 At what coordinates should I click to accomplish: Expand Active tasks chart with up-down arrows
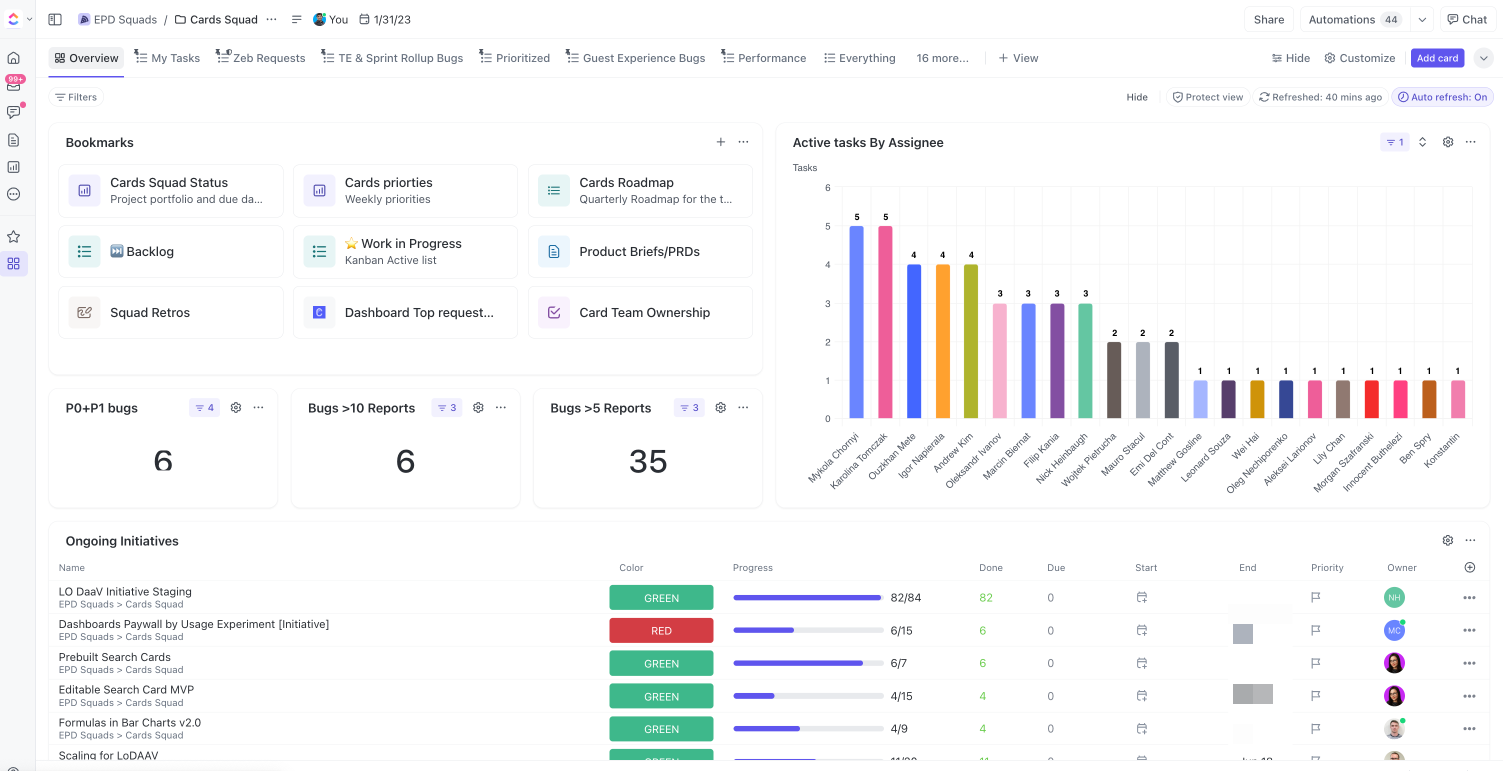coord(1423,142)
